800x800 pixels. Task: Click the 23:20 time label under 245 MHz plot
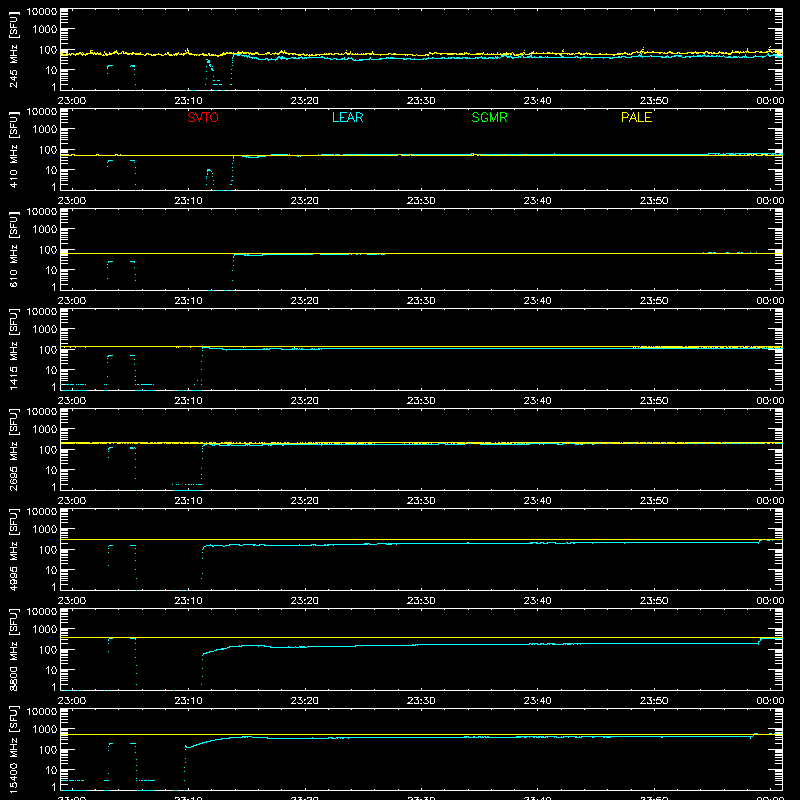click(305, 101)
